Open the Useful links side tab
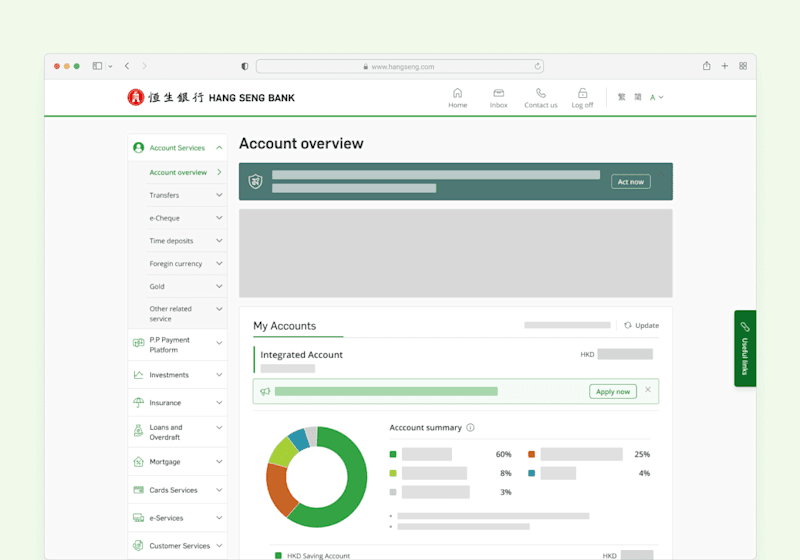This screenshot has width=800, height=560. 745,348
